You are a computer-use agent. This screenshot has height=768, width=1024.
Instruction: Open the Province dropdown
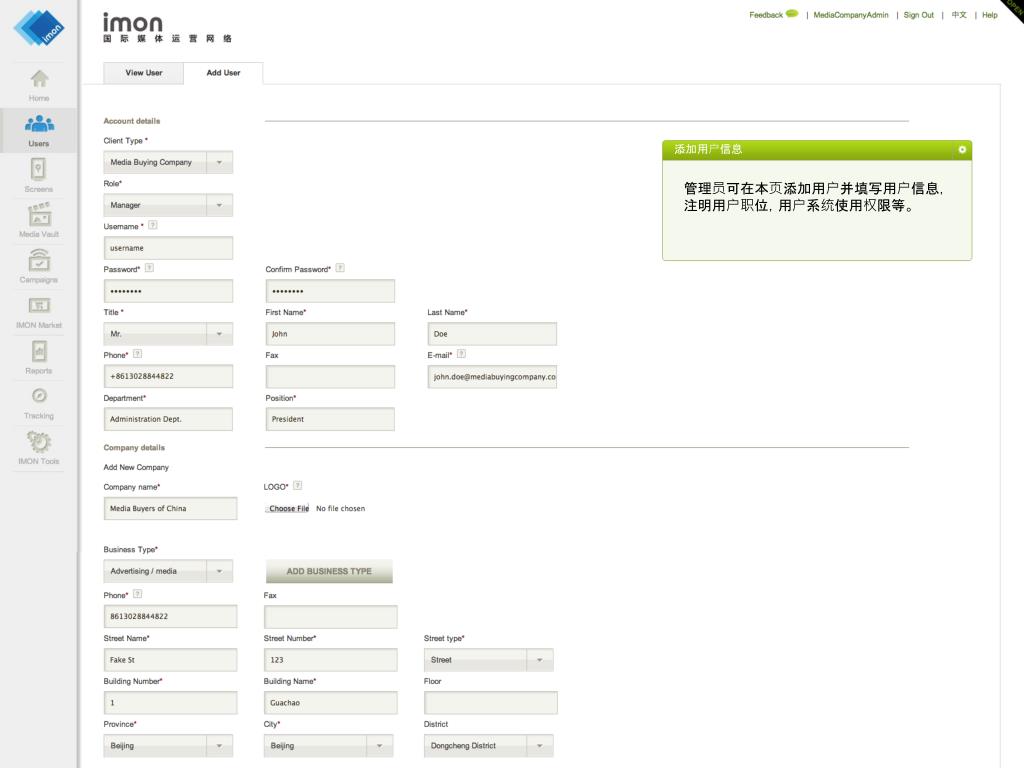(x=168, y=746)
